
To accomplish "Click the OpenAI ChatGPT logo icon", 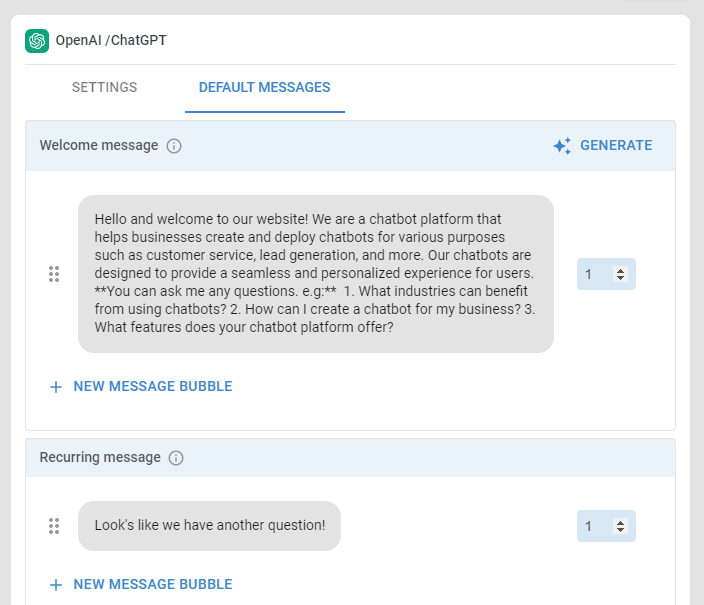I will [37, 41].
